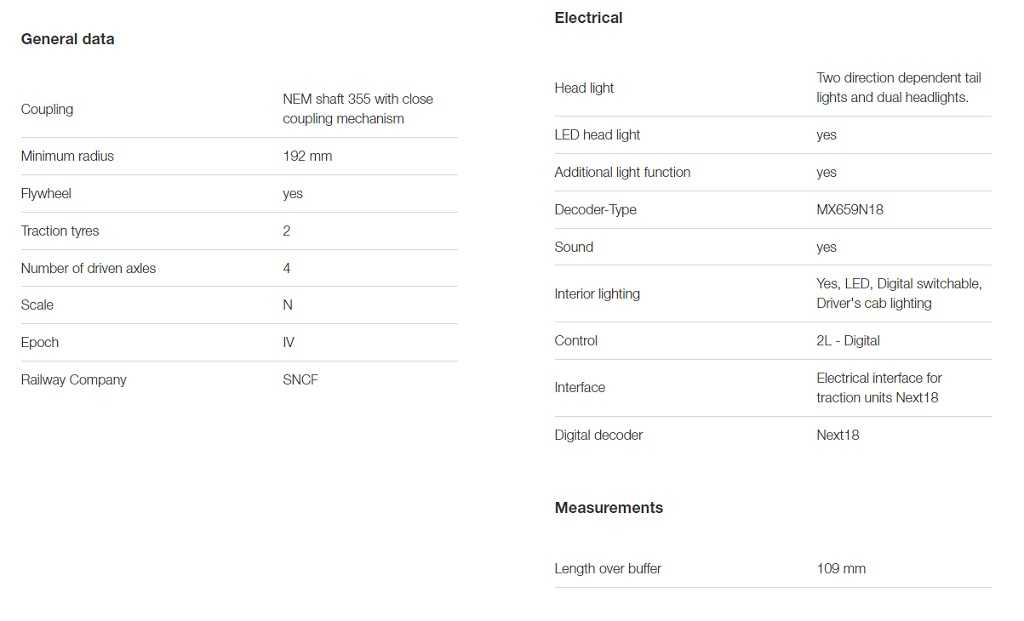Select the Additional light function label
The height and width of the screenshot is (621, 1024).
point(622,172)
